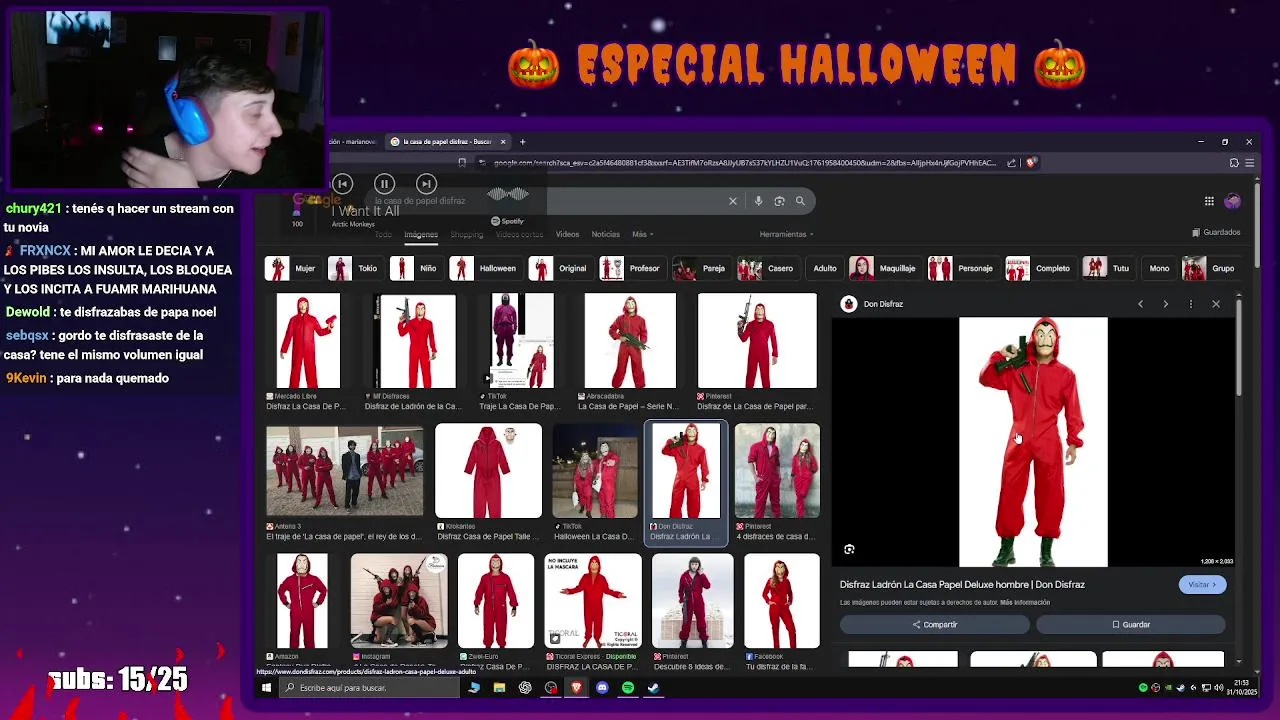Switch to the Imágenes tab
The image size is (1280, 720).
pos(421,234)
